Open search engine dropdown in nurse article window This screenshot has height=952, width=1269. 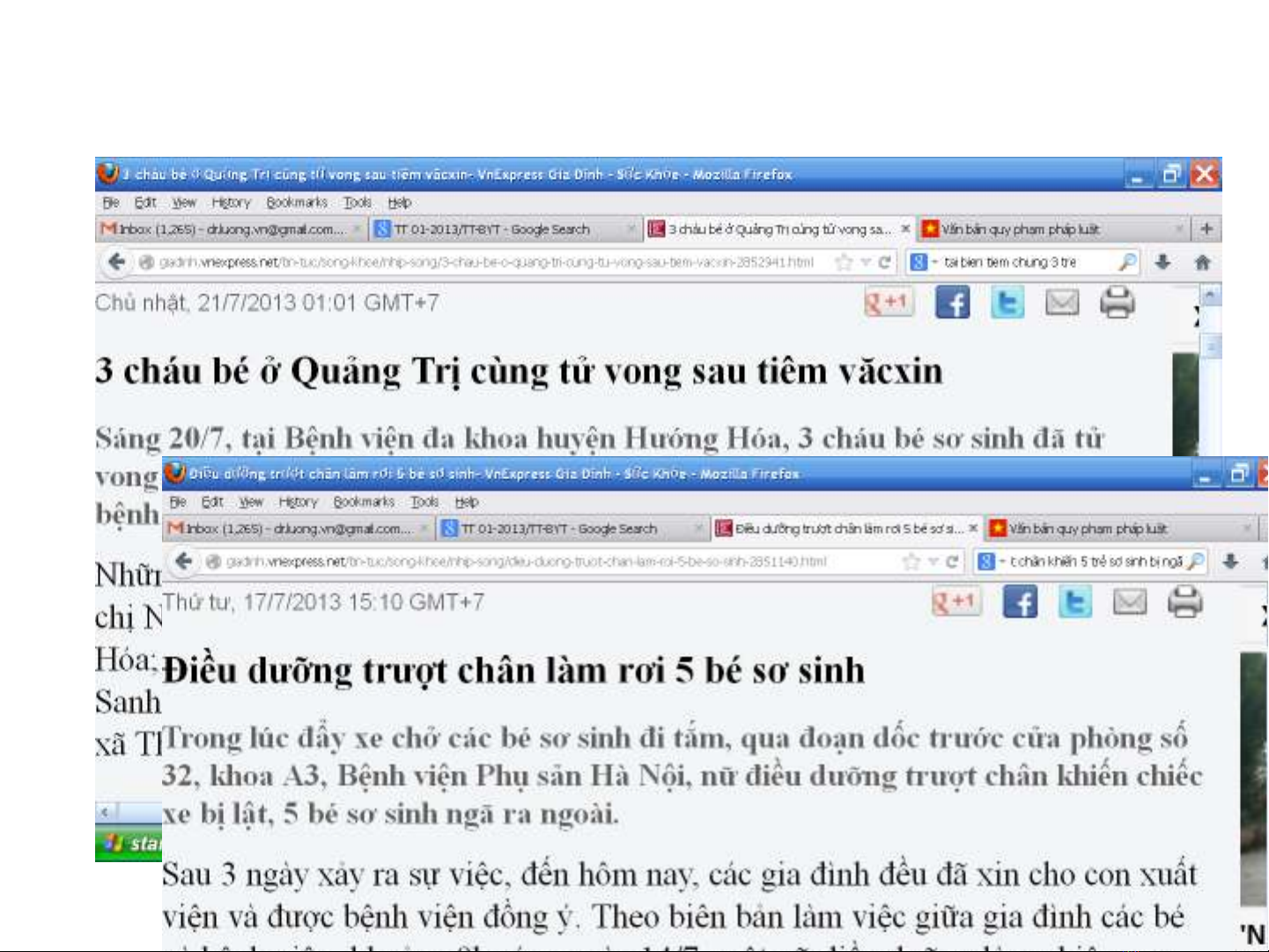990,561
